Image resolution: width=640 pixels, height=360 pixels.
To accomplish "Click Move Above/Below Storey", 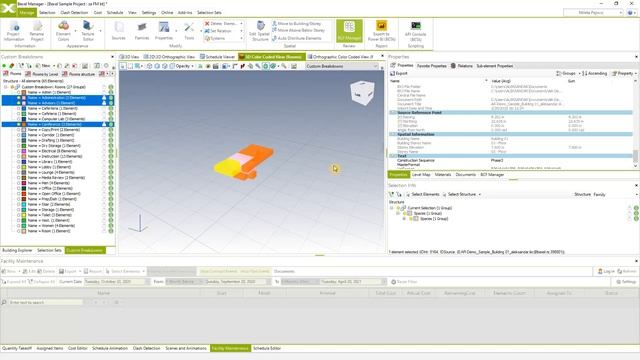I will pyautogui.click(x=298, y=31).
